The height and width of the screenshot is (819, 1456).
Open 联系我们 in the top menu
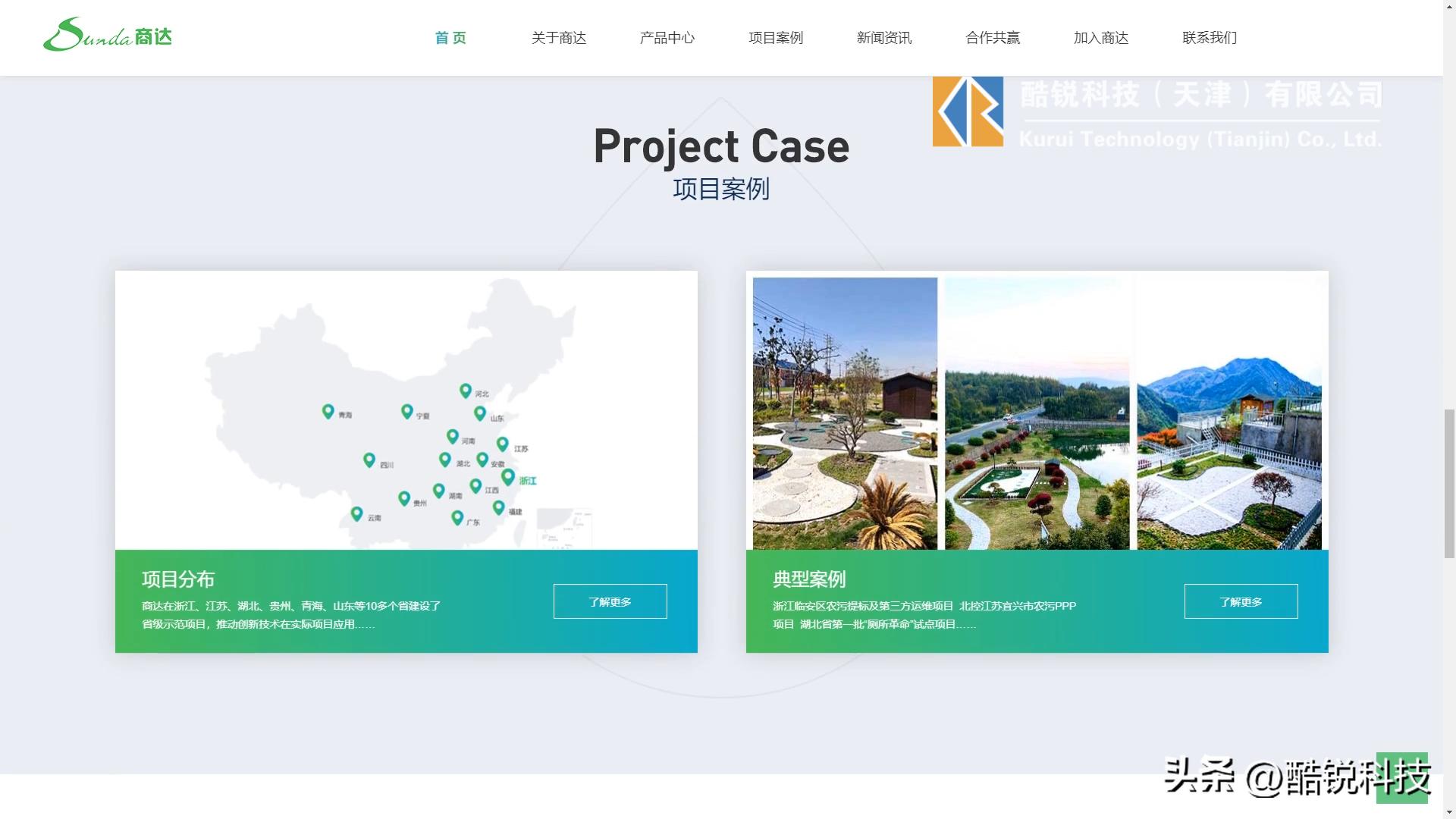pos(1209,38)
